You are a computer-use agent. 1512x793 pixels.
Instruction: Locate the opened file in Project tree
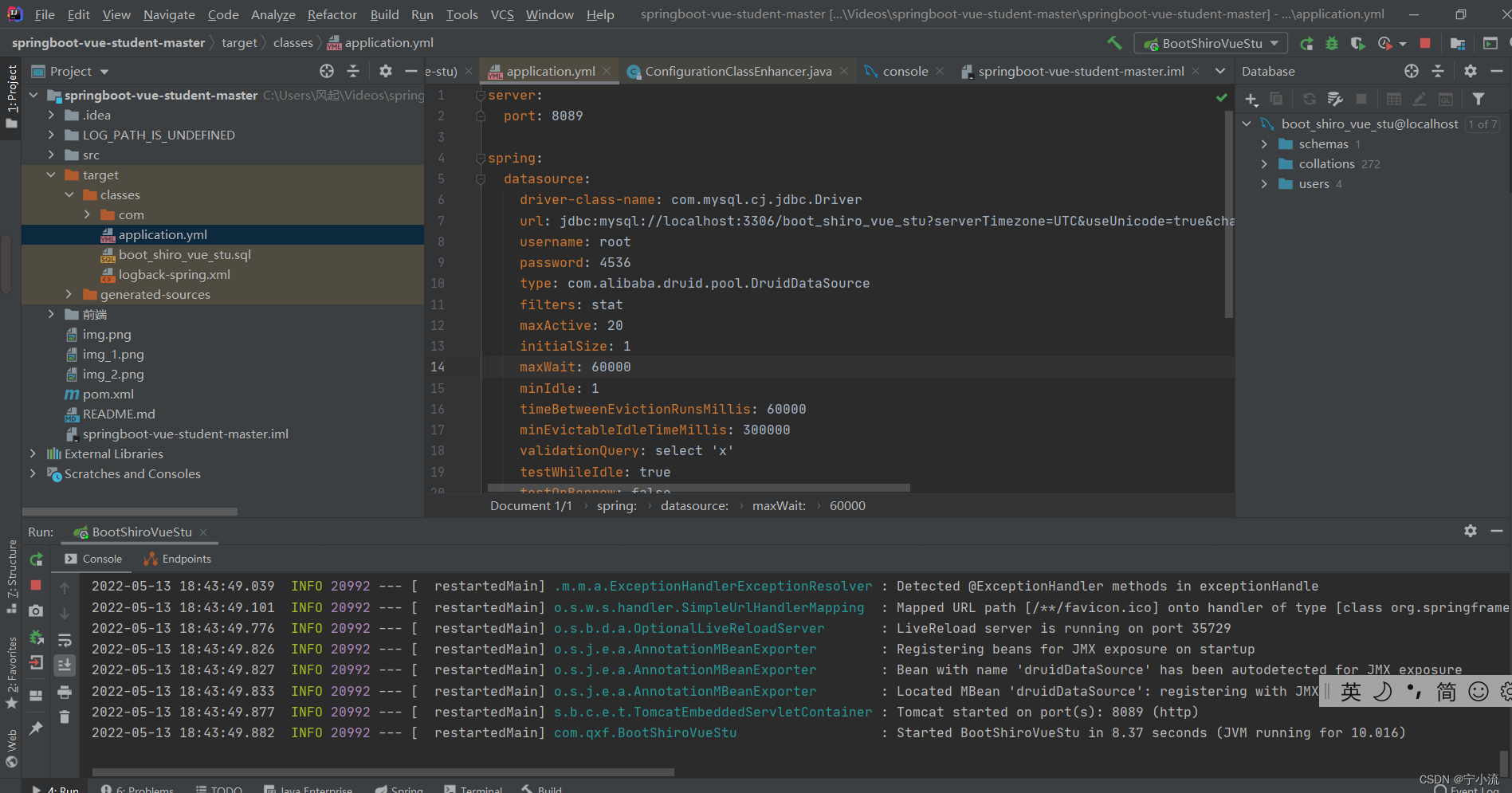327,71
